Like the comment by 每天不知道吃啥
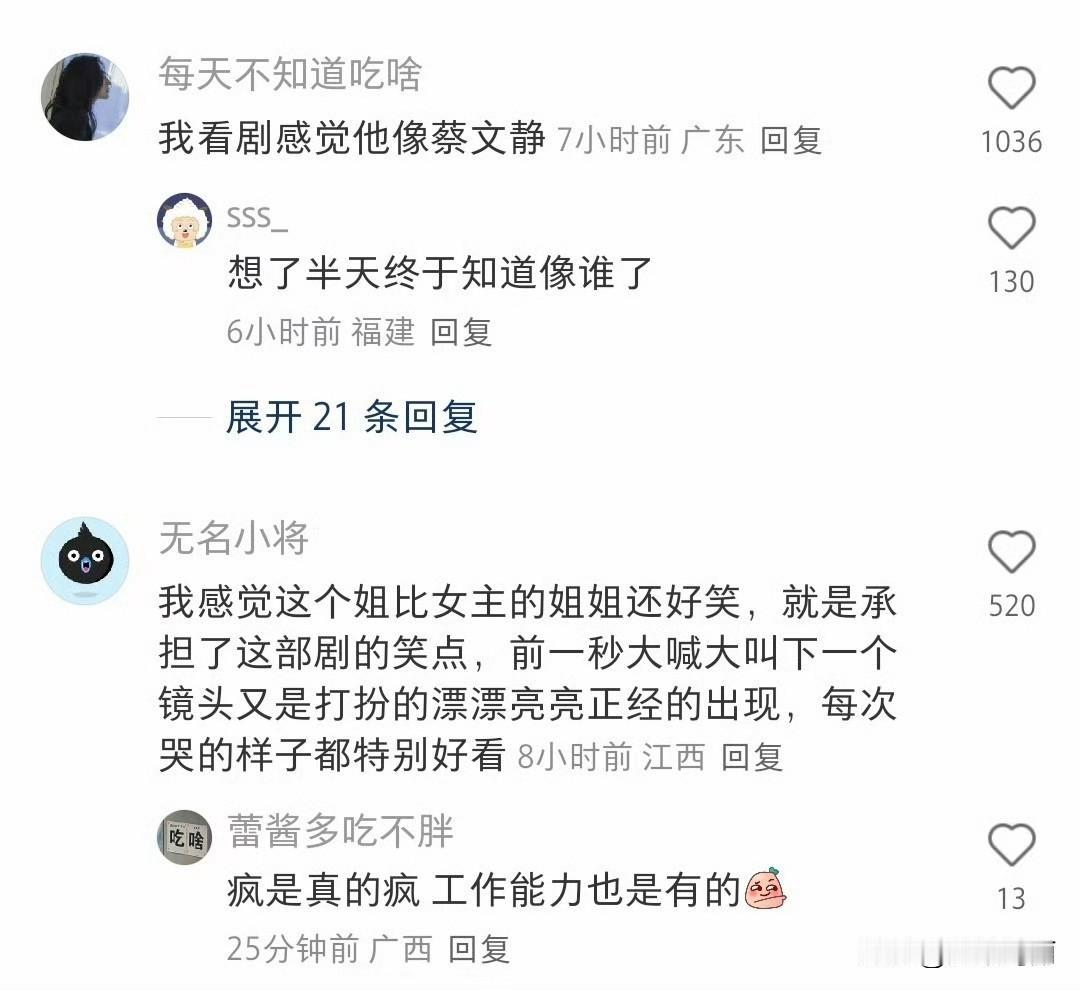 point(1011,88)
